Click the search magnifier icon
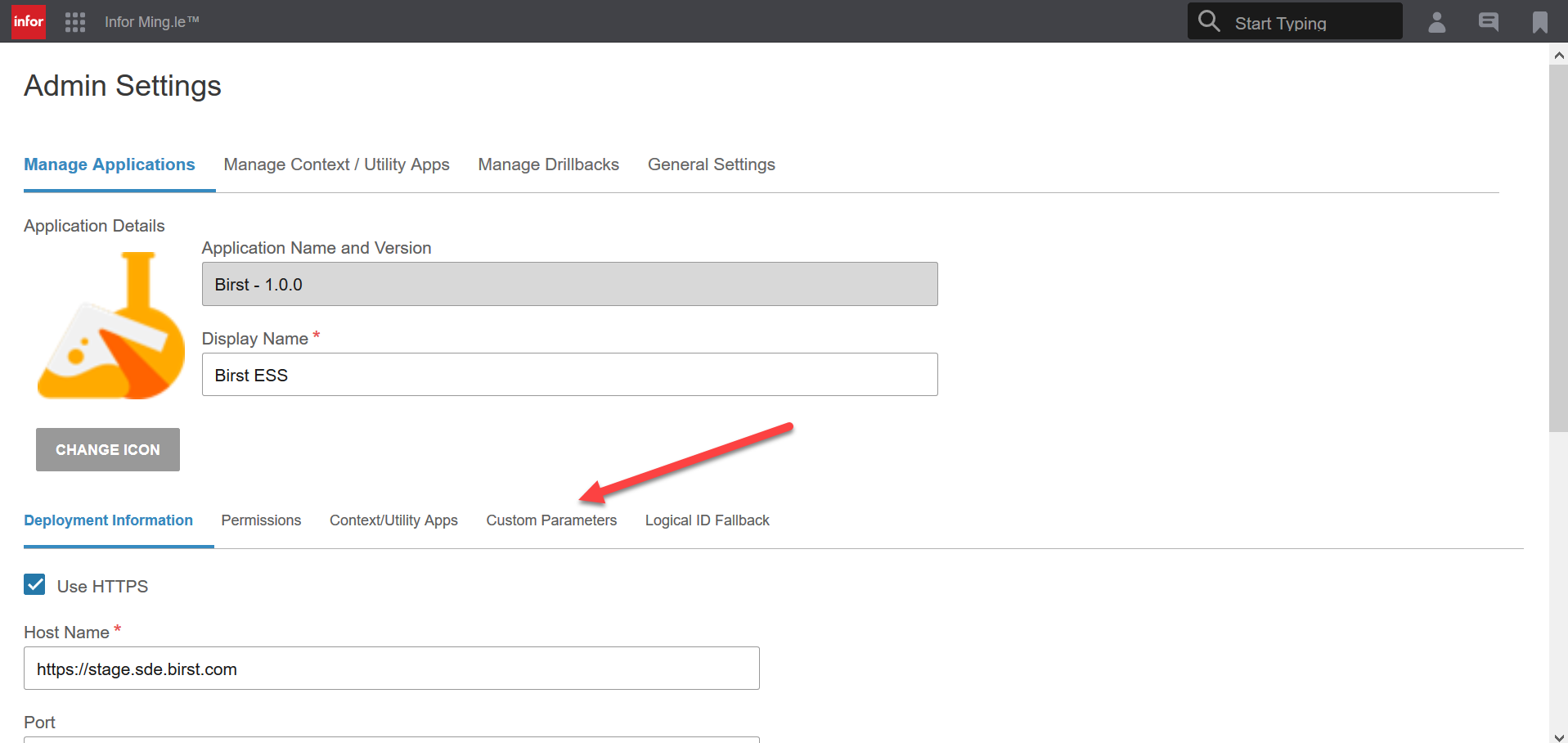Screen dimensions: 1568x743 (x=1209, y=21)
